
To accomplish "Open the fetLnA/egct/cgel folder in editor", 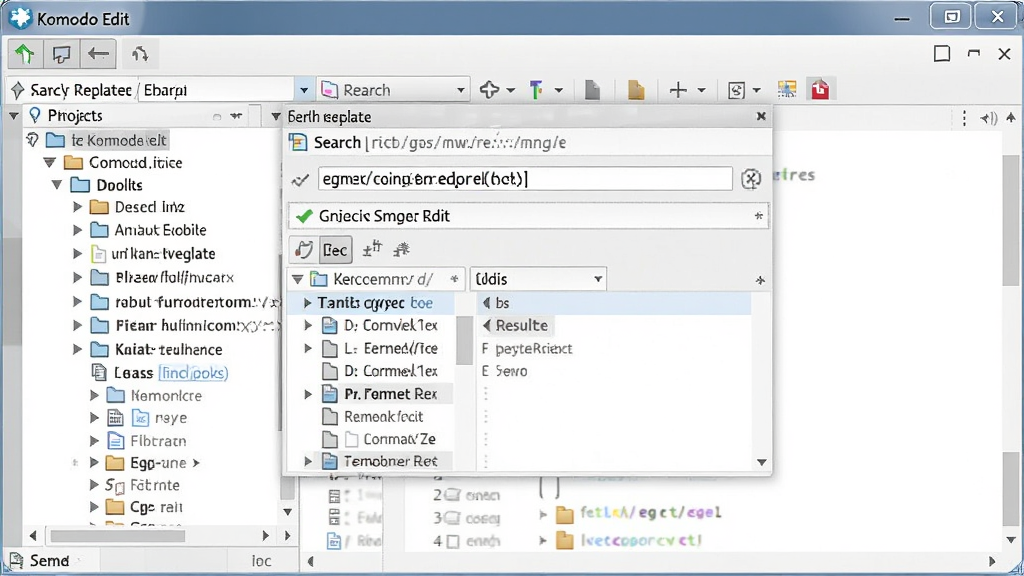I will [x=650, y=512].
